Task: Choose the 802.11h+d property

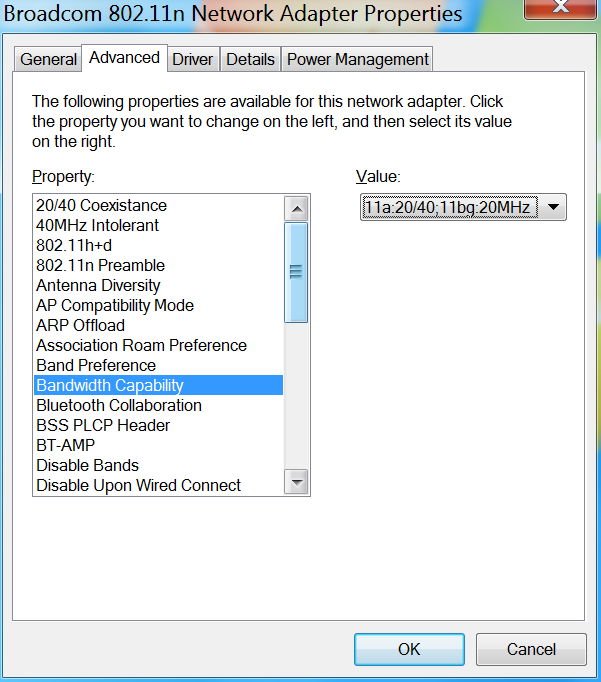Action: (x=158, y=245)
